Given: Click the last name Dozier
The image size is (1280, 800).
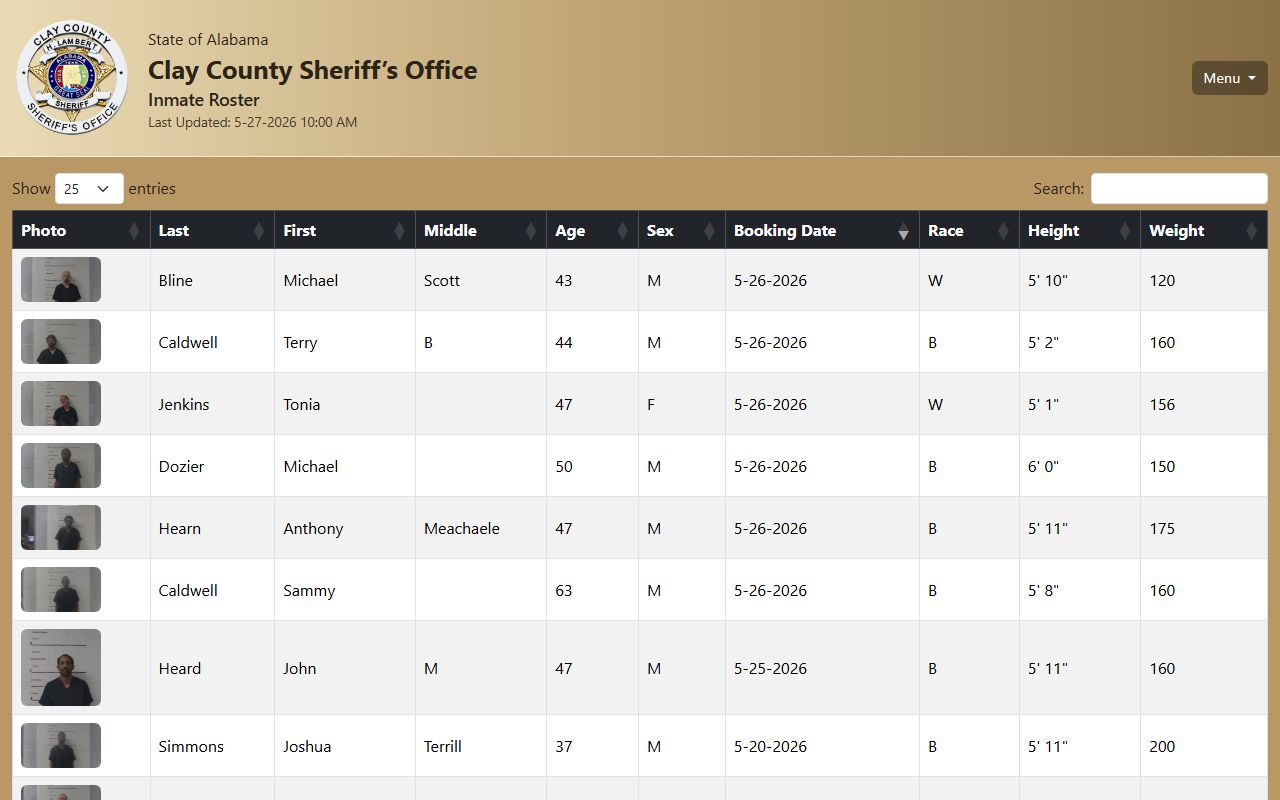Looking at the screenshot, I should point(181,466).
